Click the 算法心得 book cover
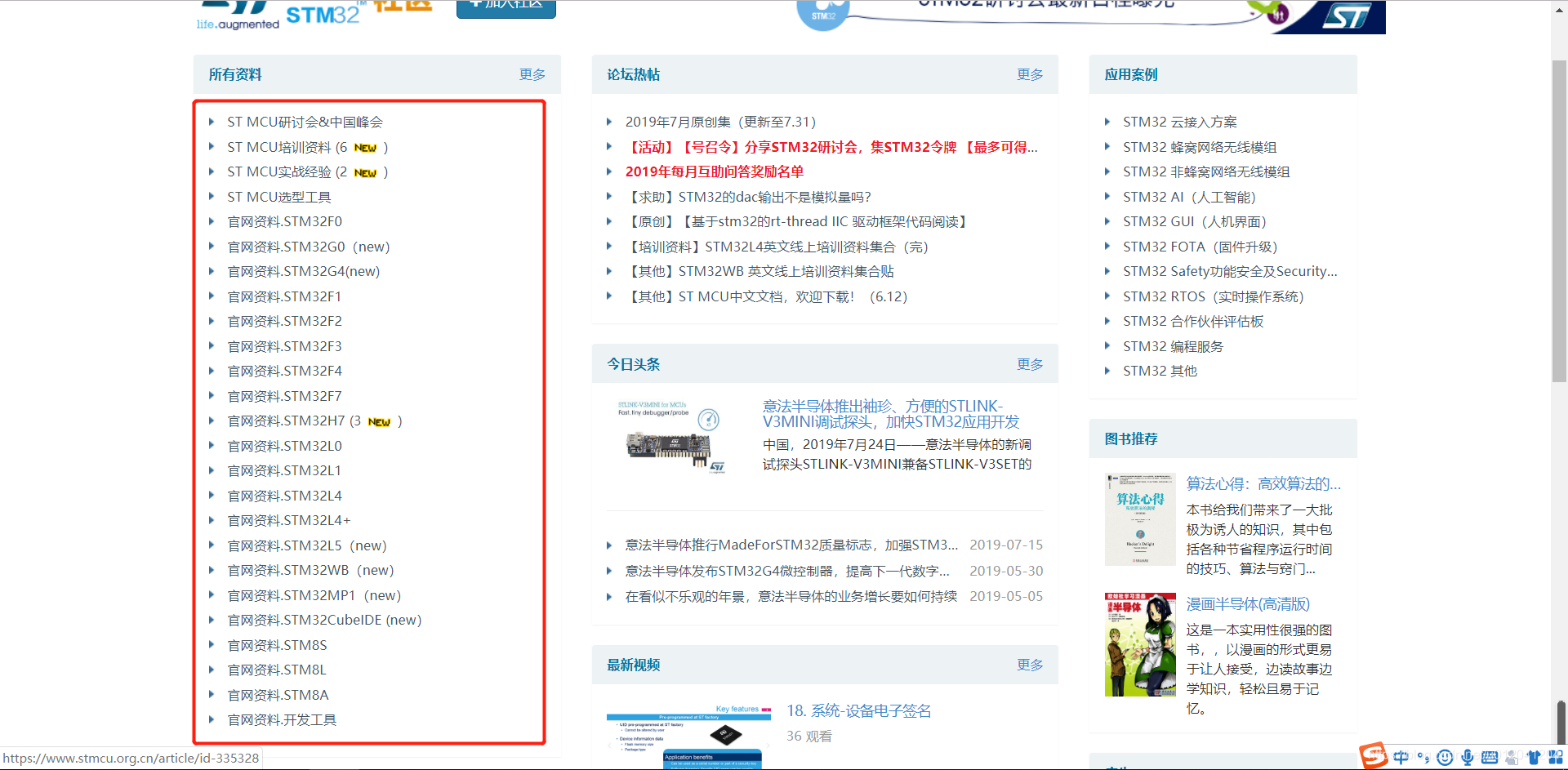The image size is (1568, 770). click(1140, 519)
